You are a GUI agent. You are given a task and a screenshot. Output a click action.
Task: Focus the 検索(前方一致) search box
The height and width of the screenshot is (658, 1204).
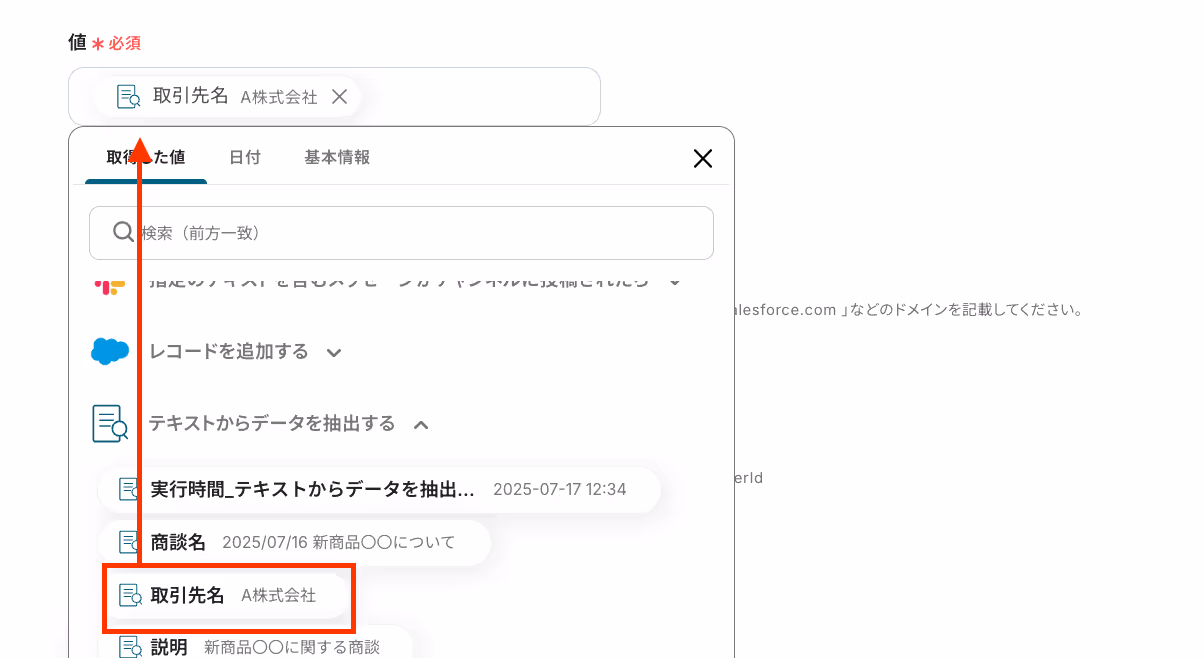pos(401,233)
